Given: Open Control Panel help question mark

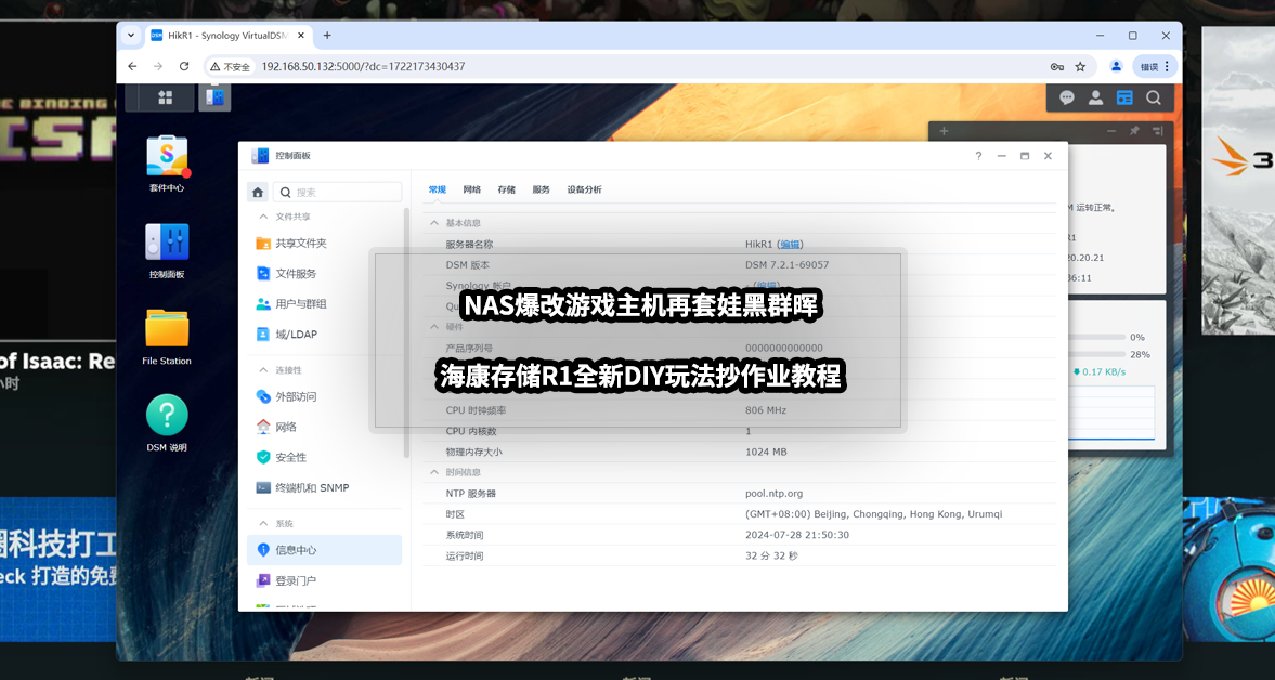Looking at the screenshot, I should [978, 156].
